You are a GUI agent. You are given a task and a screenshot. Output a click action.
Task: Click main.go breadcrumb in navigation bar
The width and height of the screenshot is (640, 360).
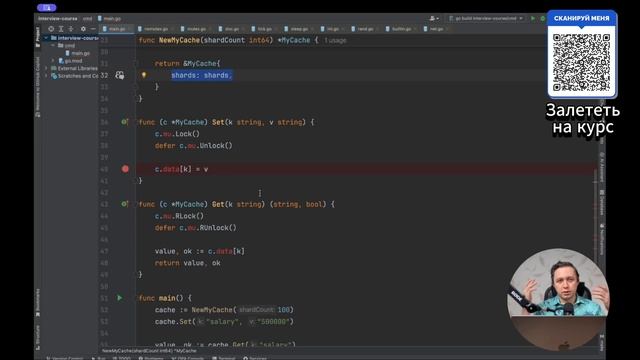click(109, 18)
